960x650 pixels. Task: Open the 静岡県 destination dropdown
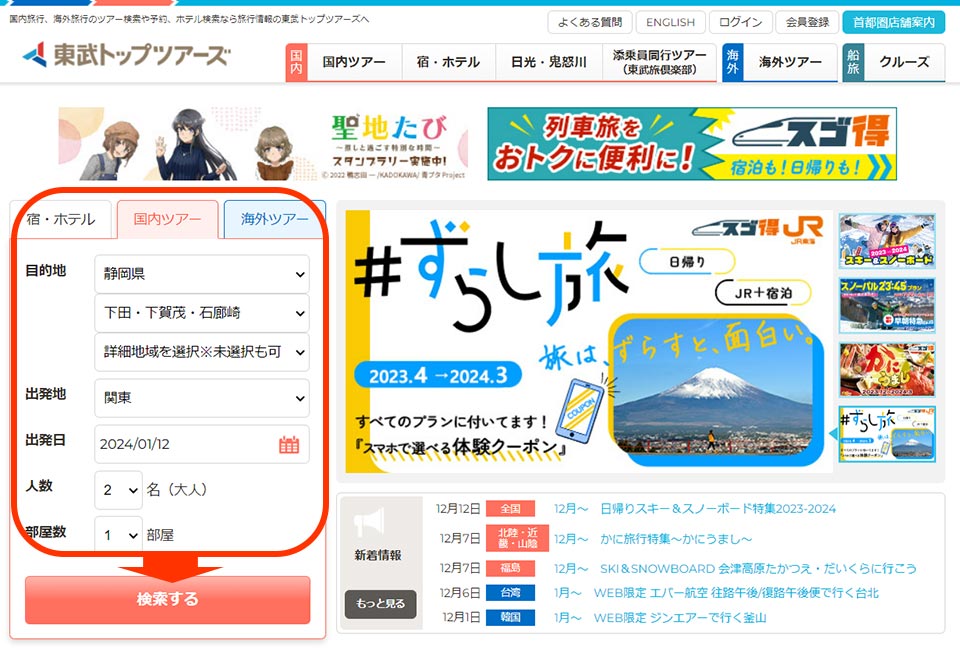(201, 273)
